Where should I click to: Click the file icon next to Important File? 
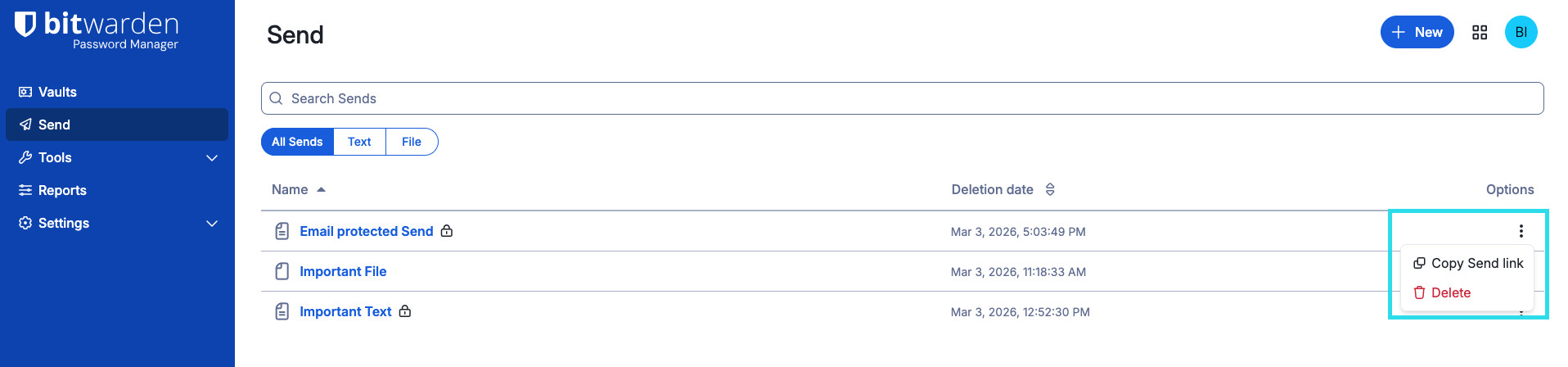click(x=282, y=271)
